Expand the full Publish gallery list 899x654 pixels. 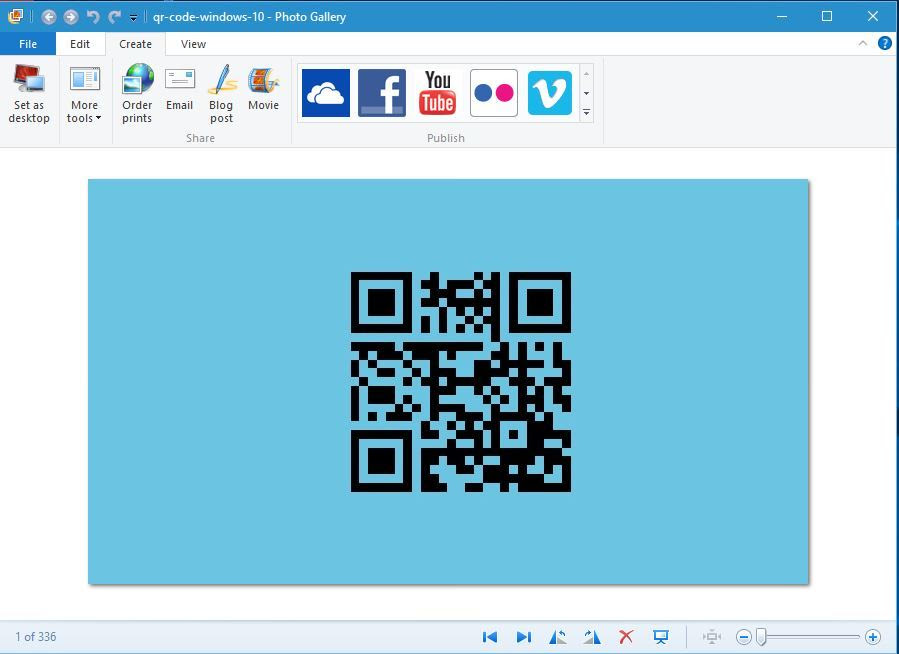[587, 112]
